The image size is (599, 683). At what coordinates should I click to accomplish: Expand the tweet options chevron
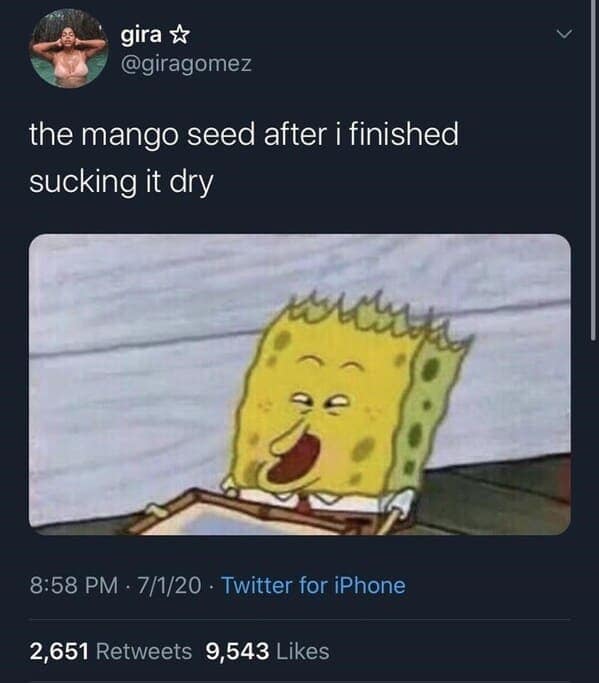(x=564, y=34)
